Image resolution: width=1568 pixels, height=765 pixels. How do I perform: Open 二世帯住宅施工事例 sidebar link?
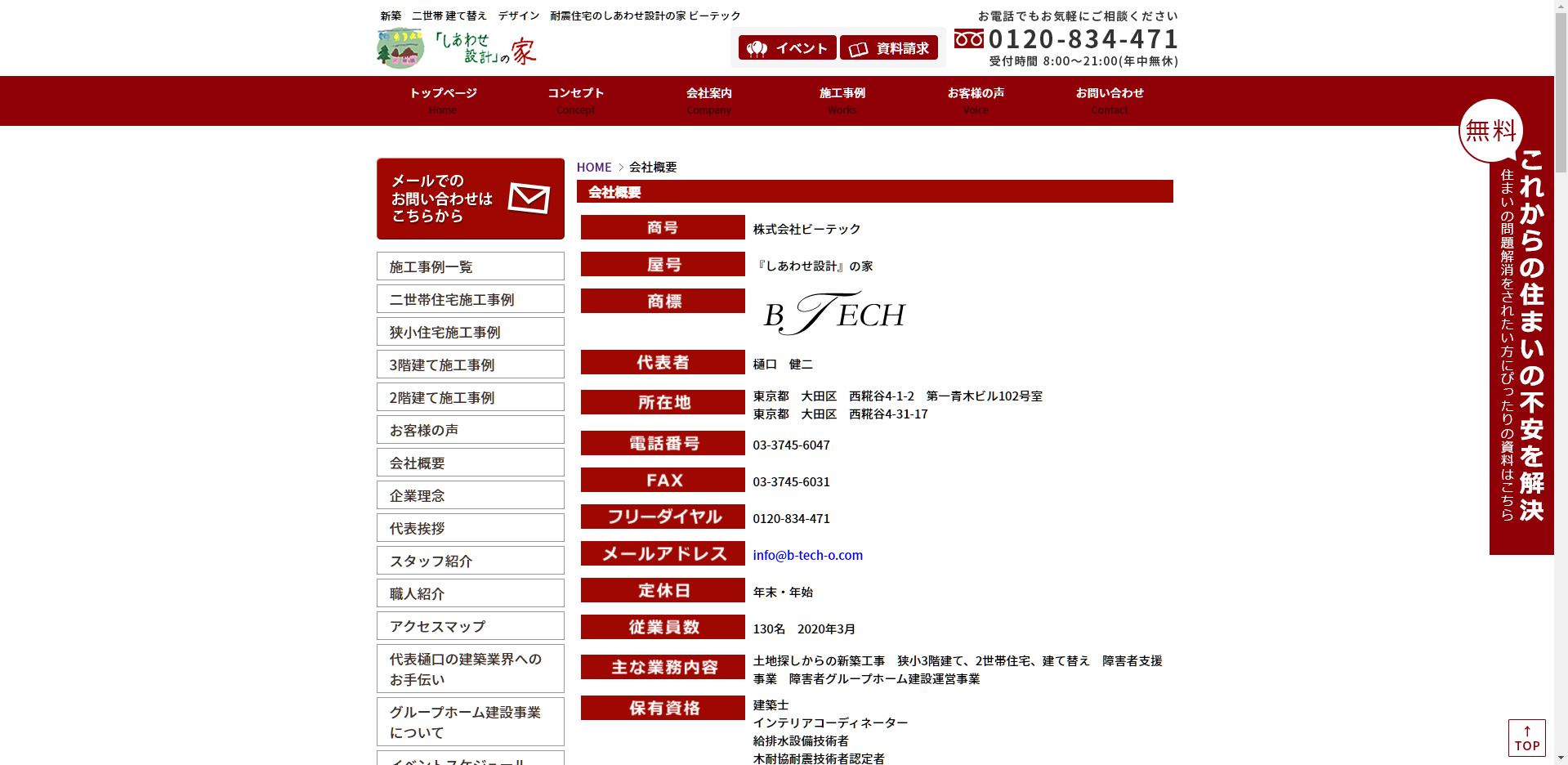click(471, 299)
